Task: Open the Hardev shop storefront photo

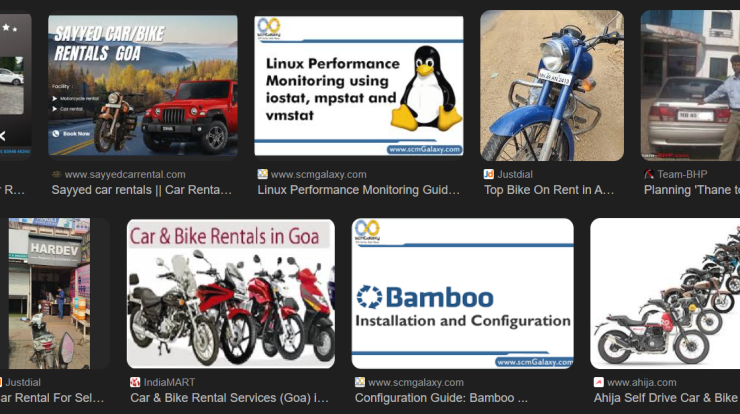Action: pyautogui.click(x=49, y=294)
